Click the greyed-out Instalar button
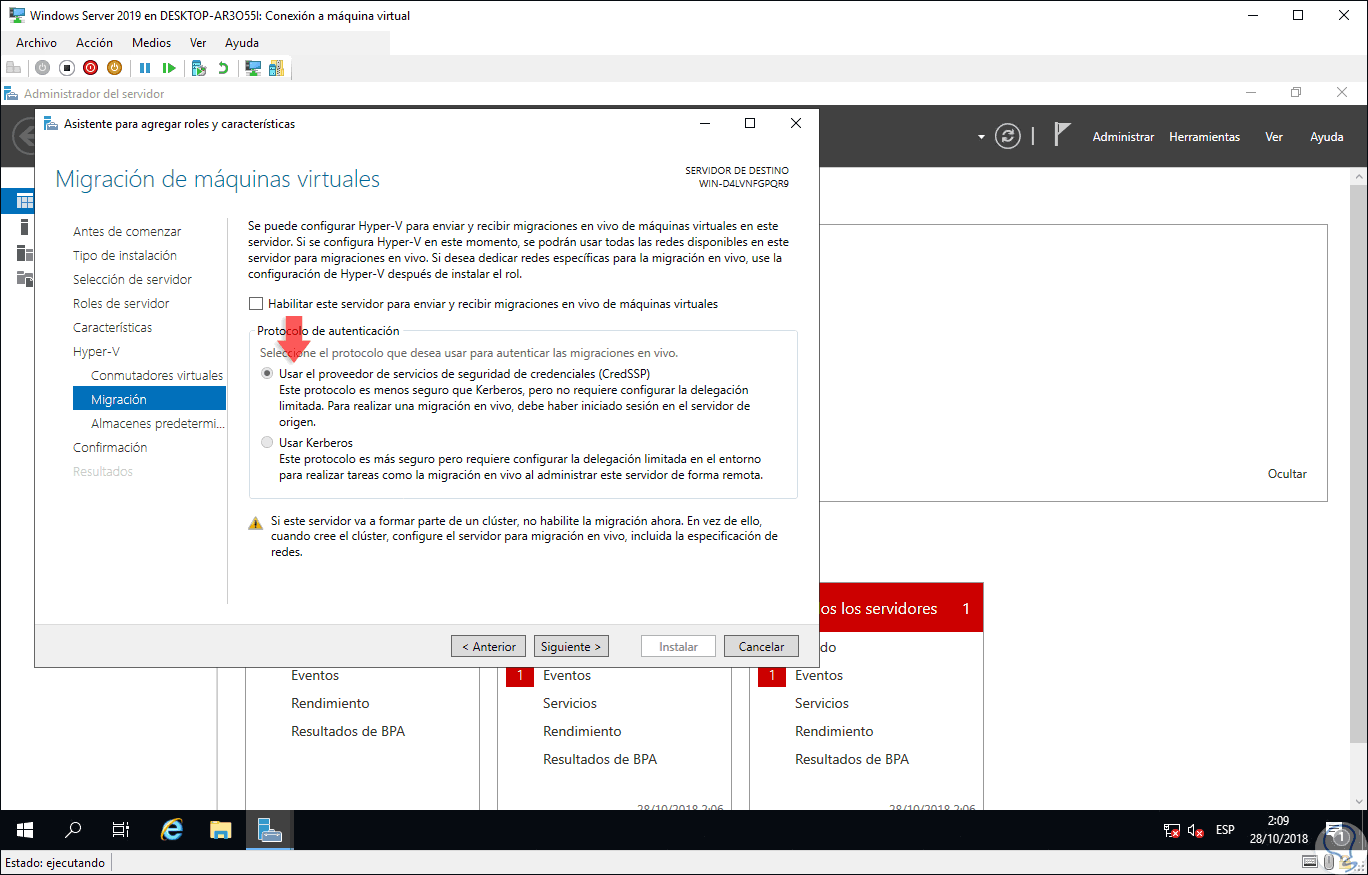The height and width of the screenshot is (875, 1368). [x=678, y=646]
